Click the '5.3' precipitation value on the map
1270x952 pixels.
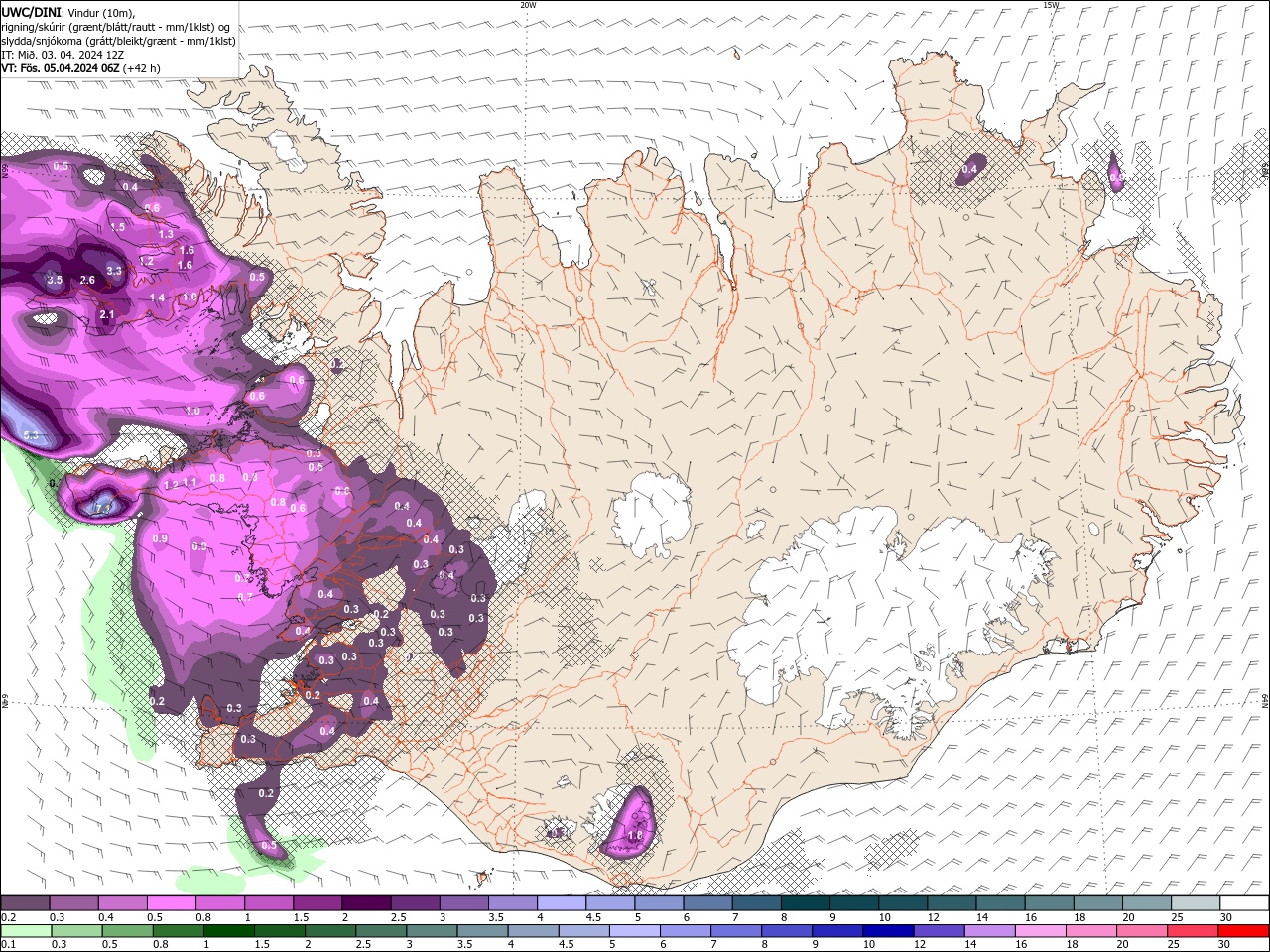pyautogui.click(x=32, y=434)
